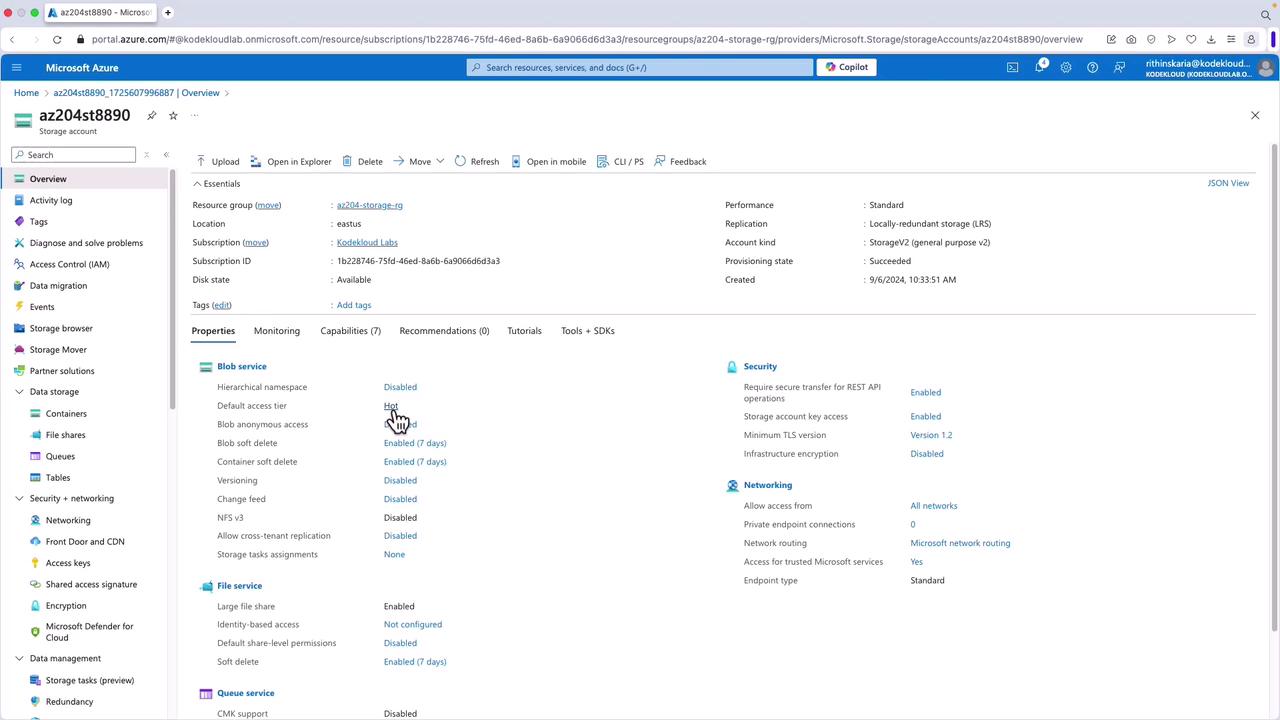Go to Partner solutions
Viewport: 1280px width, 720px height.
click(x=62, y=371)
